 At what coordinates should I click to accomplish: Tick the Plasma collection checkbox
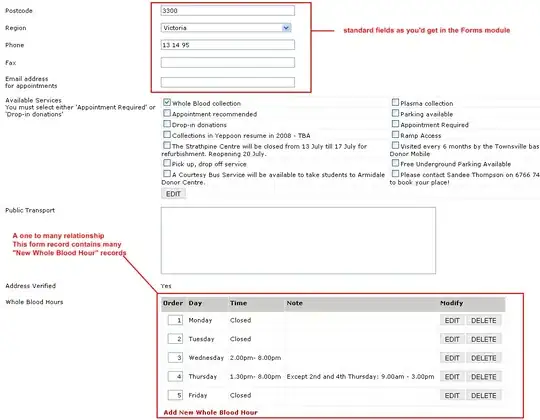coord(395,102)
